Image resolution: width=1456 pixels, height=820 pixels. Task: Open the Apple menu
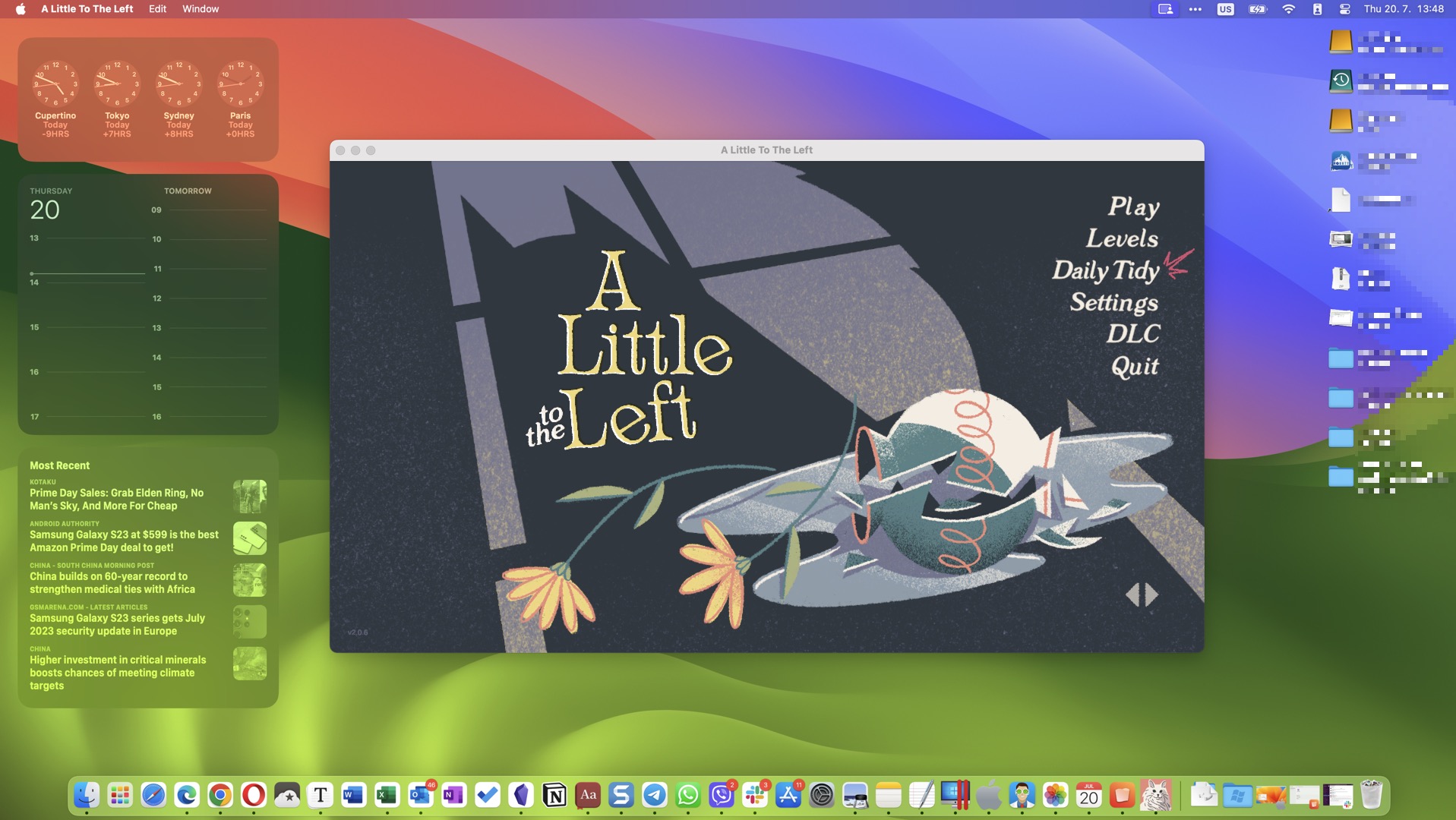[x=21, y=9]
